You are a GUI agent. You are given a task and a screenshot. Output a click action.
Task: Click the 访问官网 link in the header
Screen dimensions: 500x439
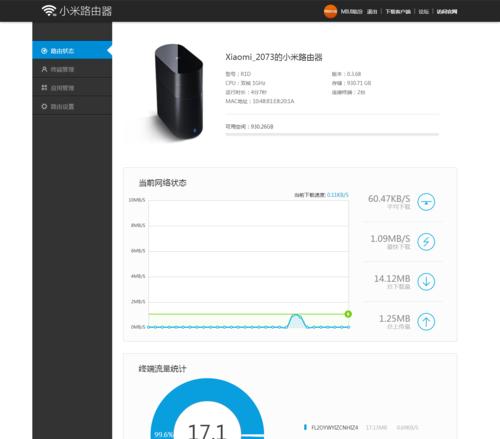point(447,12)
